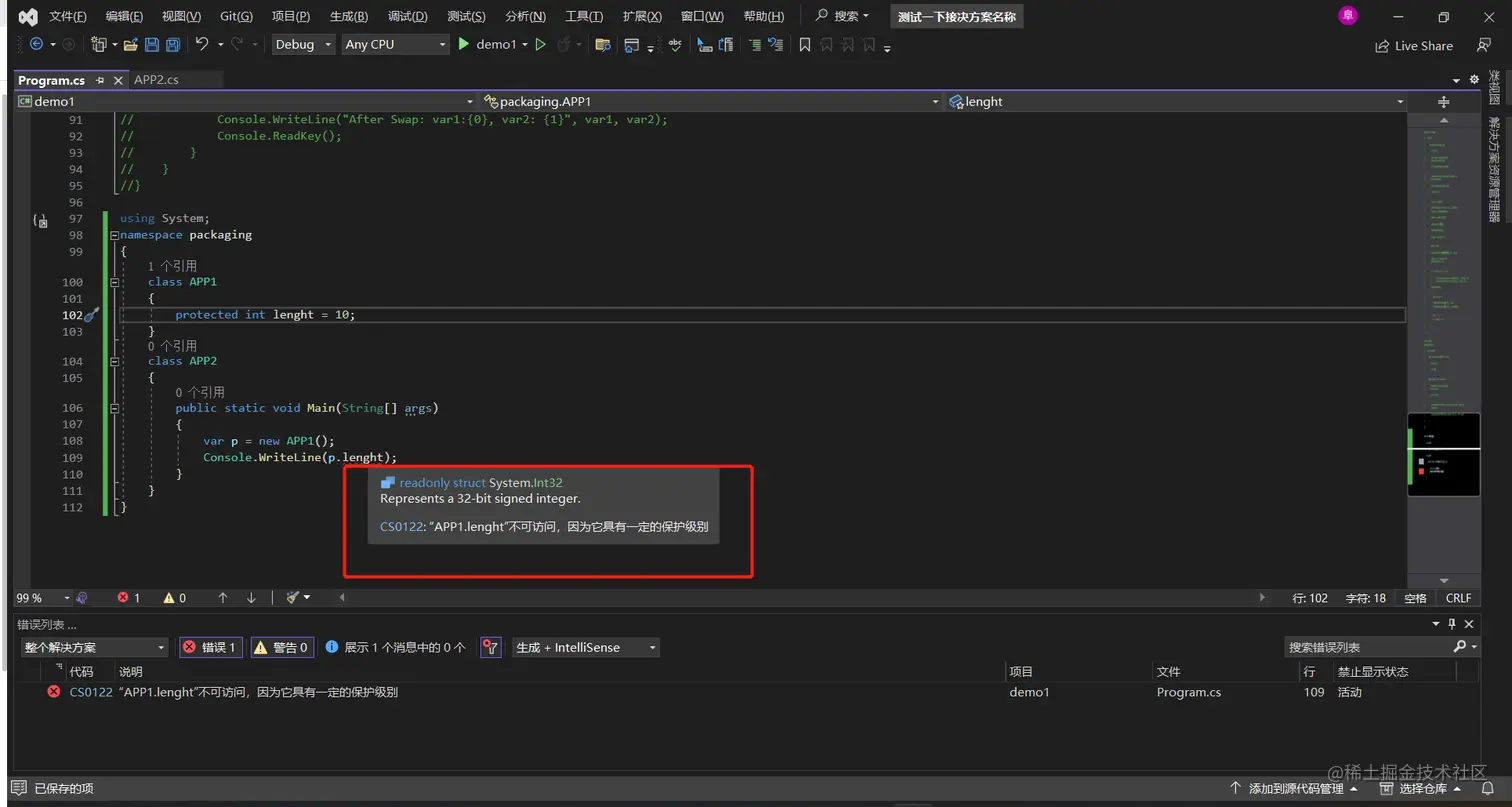Open the Git(G) menu

[236, 16]
